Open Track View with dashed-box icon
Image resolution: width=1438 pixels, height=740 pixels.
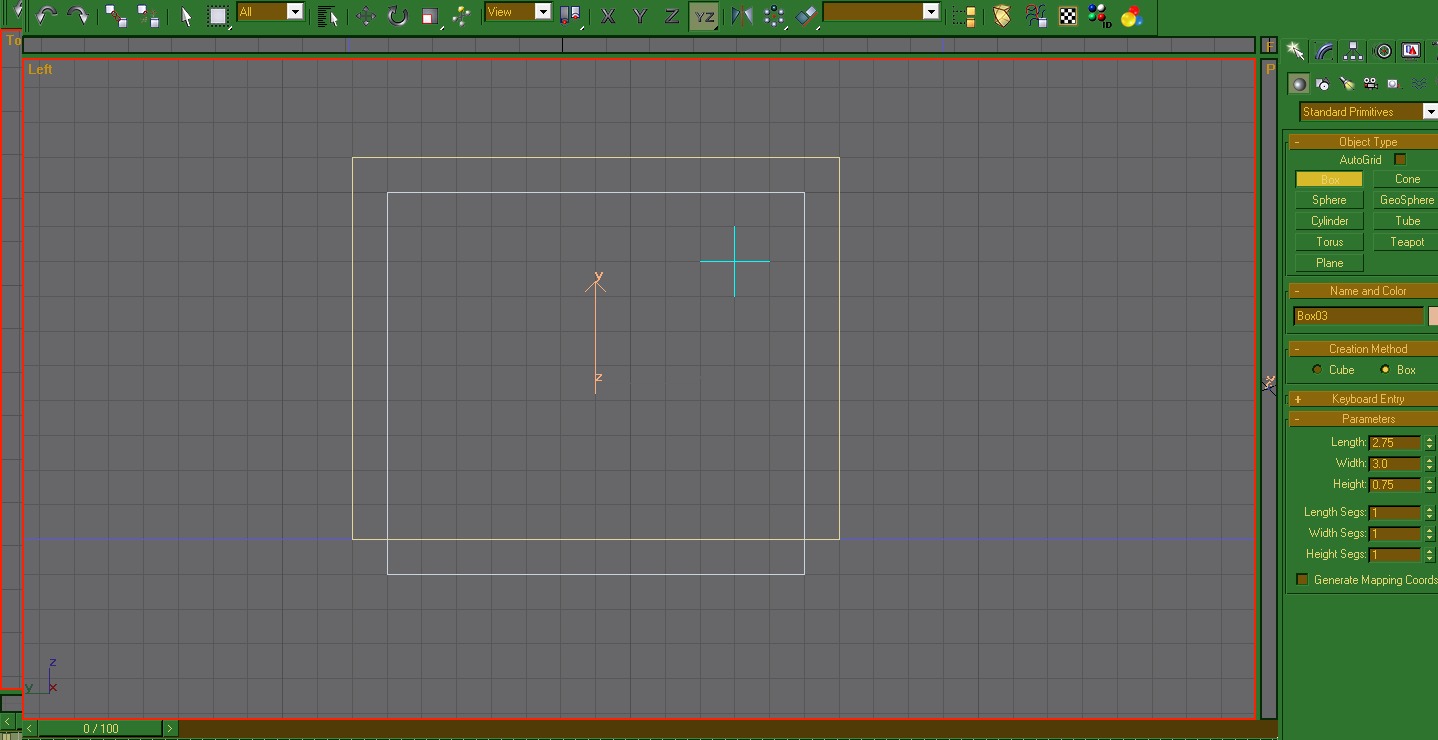(x=964, y=15)
